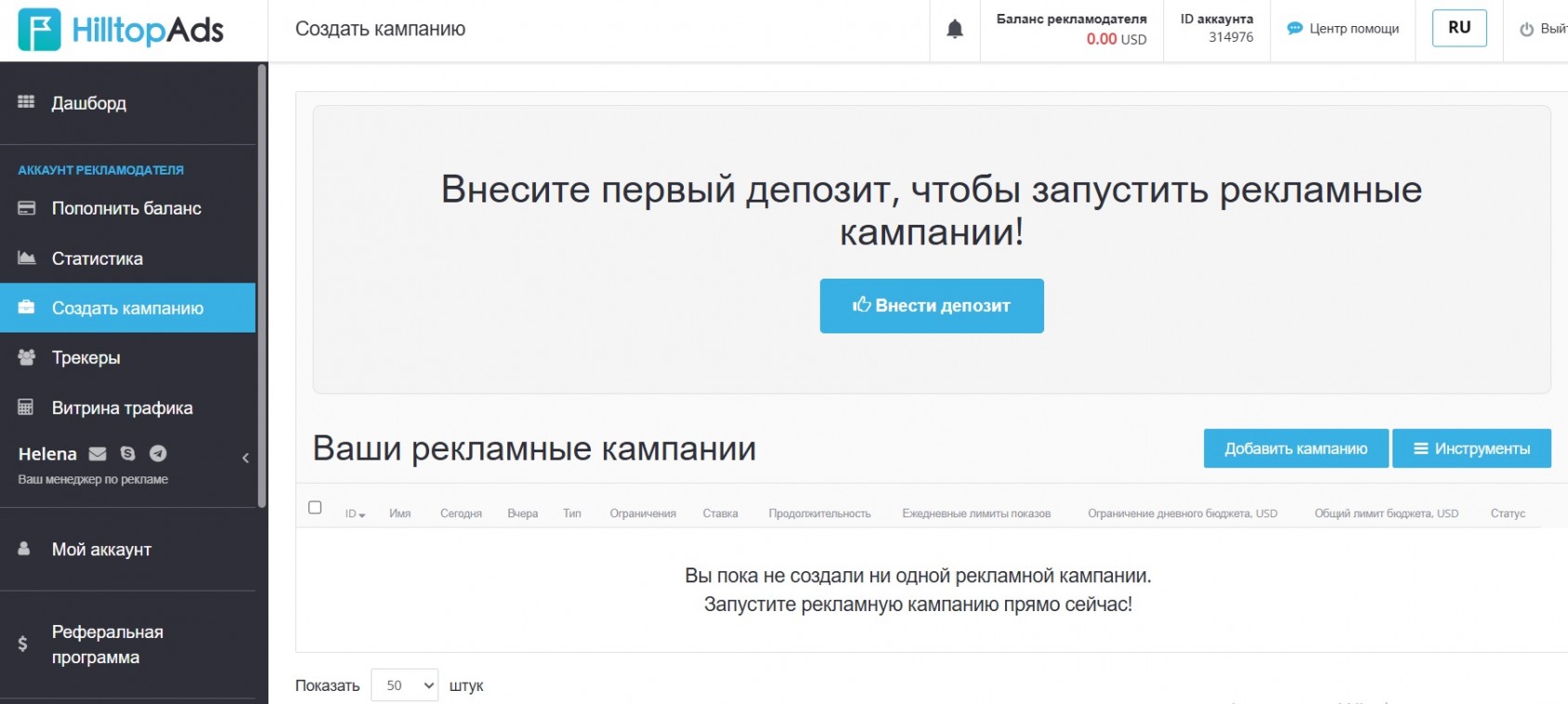This screenshot has height=704, width=1568.
Task: Click the sidebar vertical scrollbar
Action: point(262,286)
